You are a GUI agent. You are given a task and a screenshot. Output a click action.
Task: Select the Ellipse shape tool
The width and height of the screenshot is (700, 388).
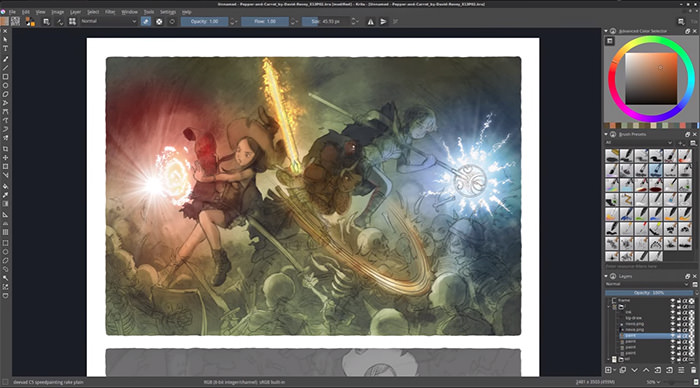click(5, 86)
